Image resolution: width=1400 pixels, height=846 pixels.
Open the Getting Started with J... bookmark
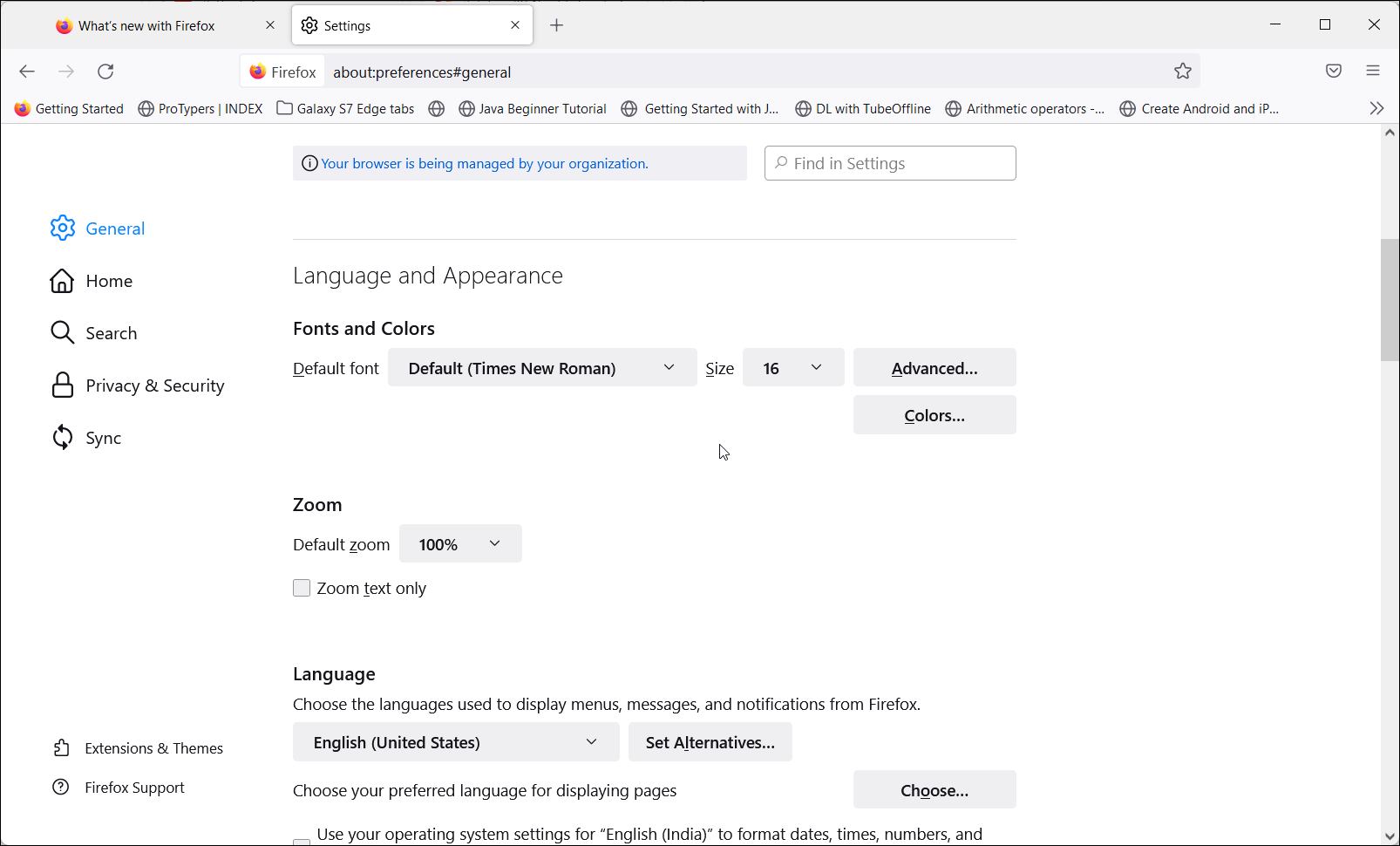point(700,108)
